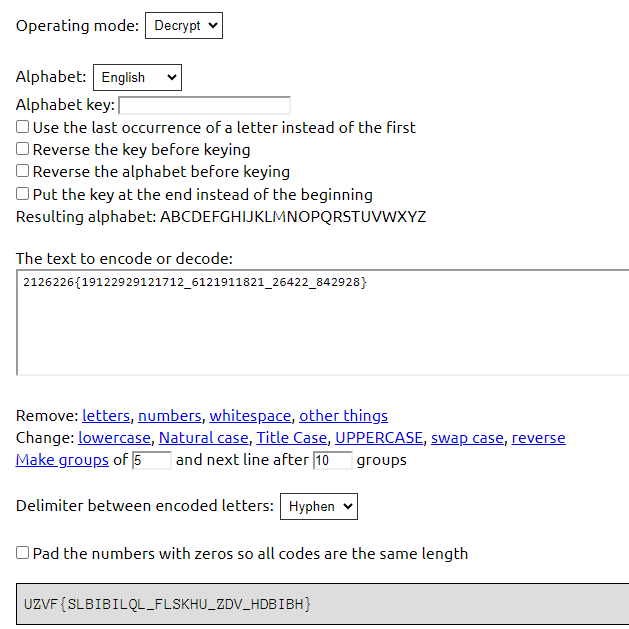Toggle Put the key at the end
629x629 pixels.
(x=22, y=194)
